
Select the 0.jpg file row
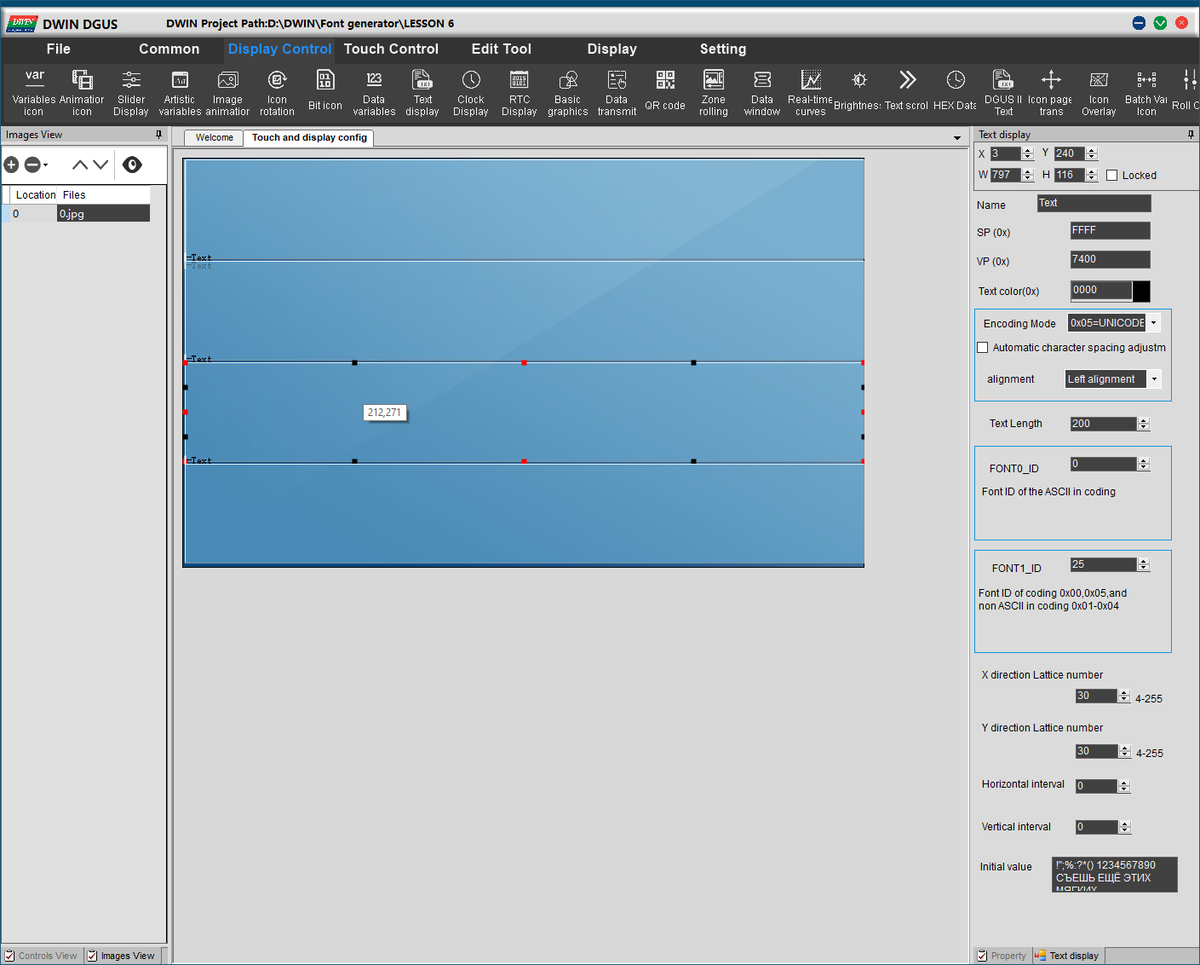click(76, 213)
